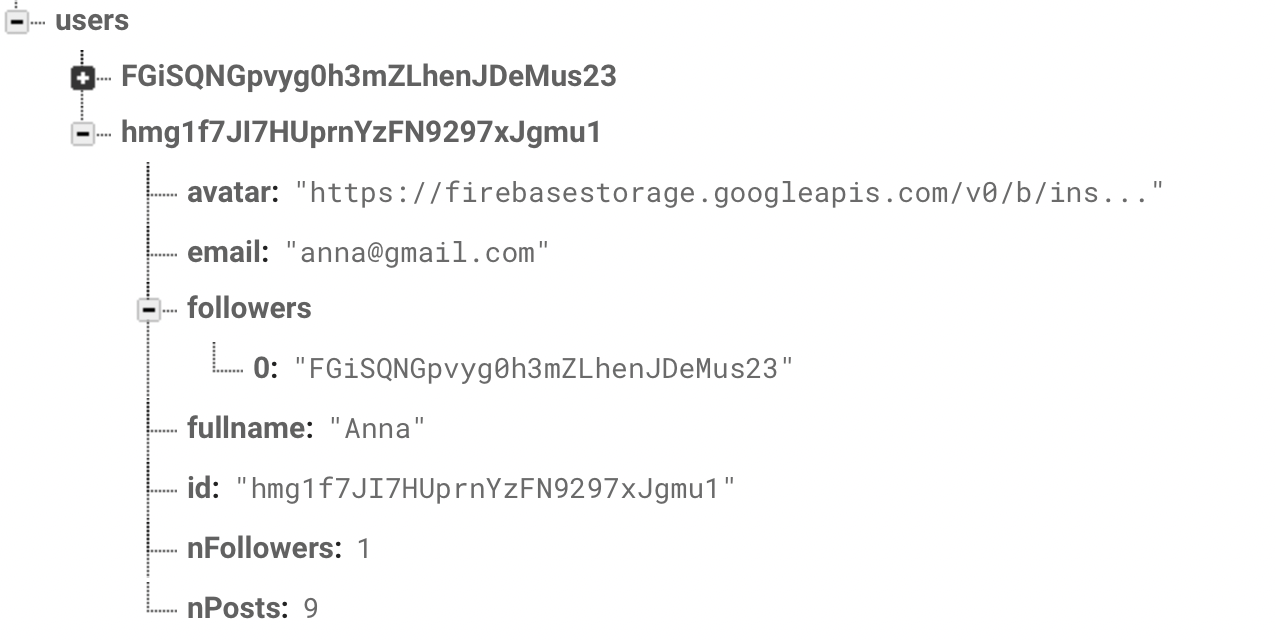Click the follower index 0 key
The width and height of the screenshot is (1276, 640).
(265, 368)
